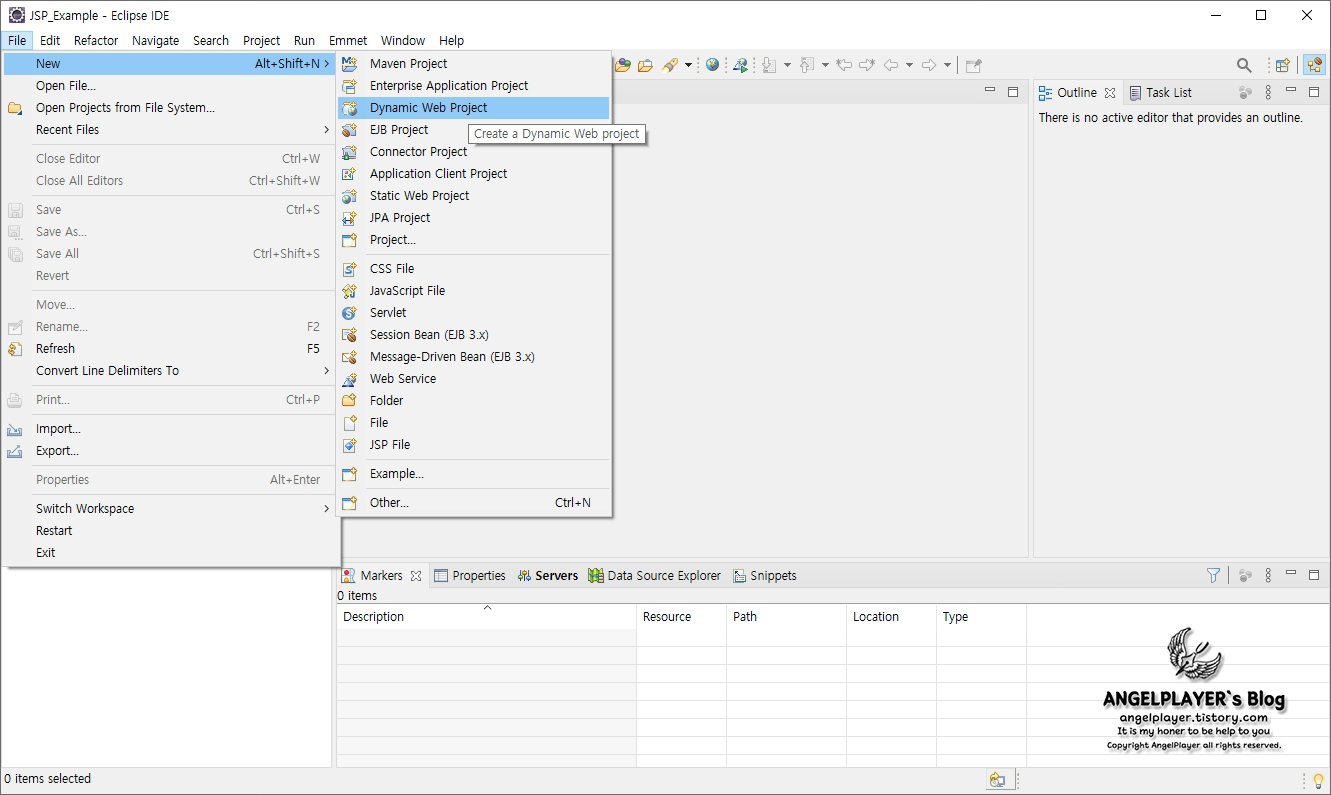
Task: Open the Emmet menu
Action: [348, 41]
